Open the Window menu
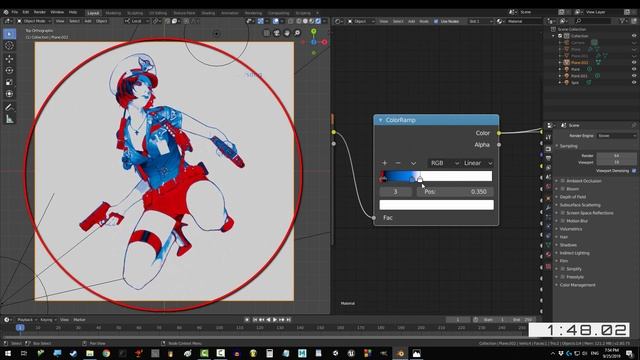Screen dimensions: 640x360 coord(57,12)
